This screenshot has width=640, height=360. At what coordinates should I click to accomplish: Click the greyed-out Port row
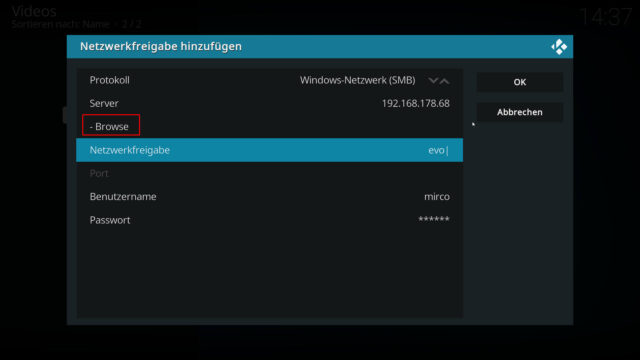(x=269, y=173)
